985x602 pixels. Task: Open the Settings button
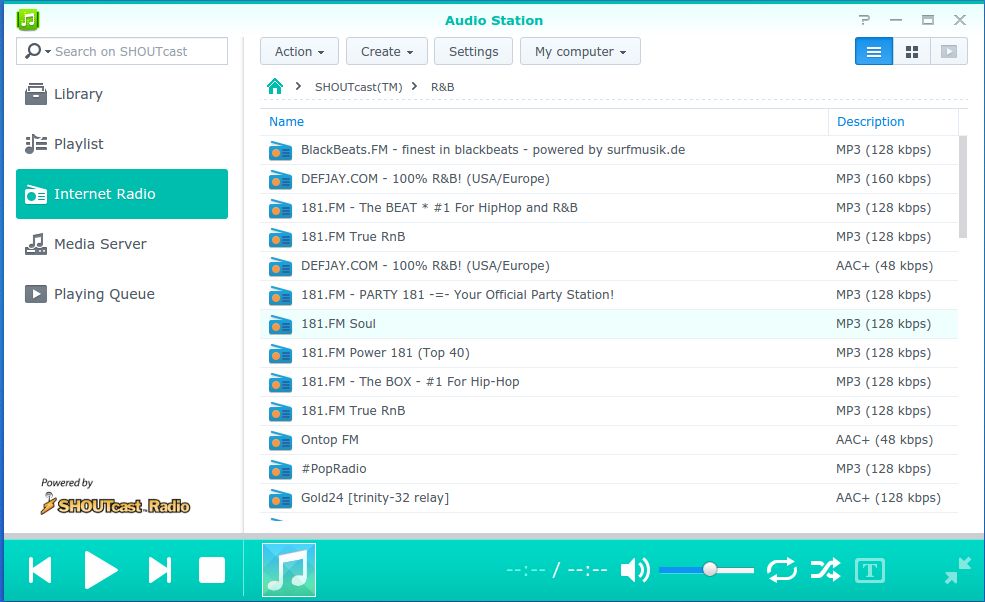tap(474, 52)
